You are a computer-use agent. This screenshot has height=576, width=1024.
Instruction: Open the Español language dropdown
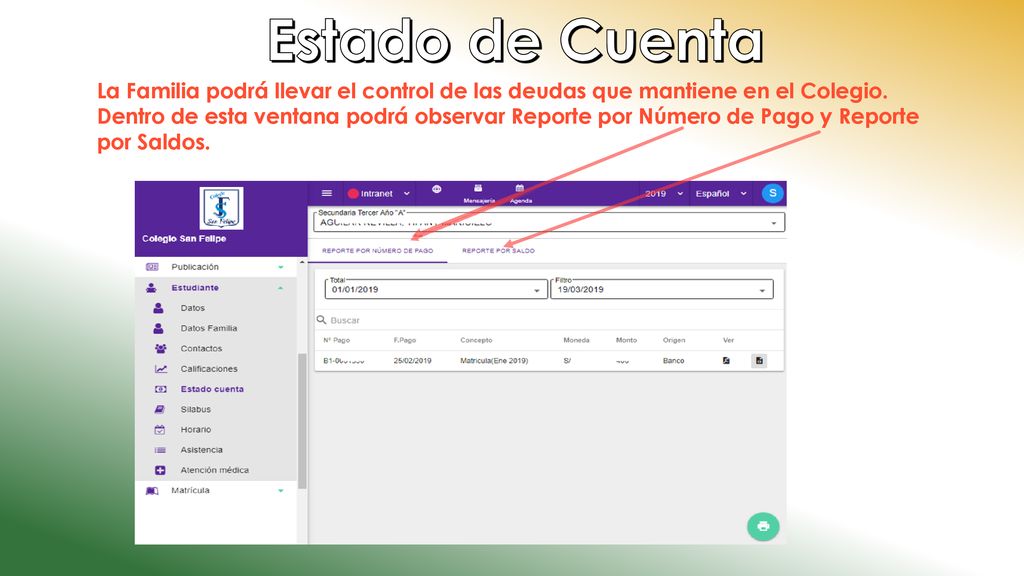coord(721,193)
